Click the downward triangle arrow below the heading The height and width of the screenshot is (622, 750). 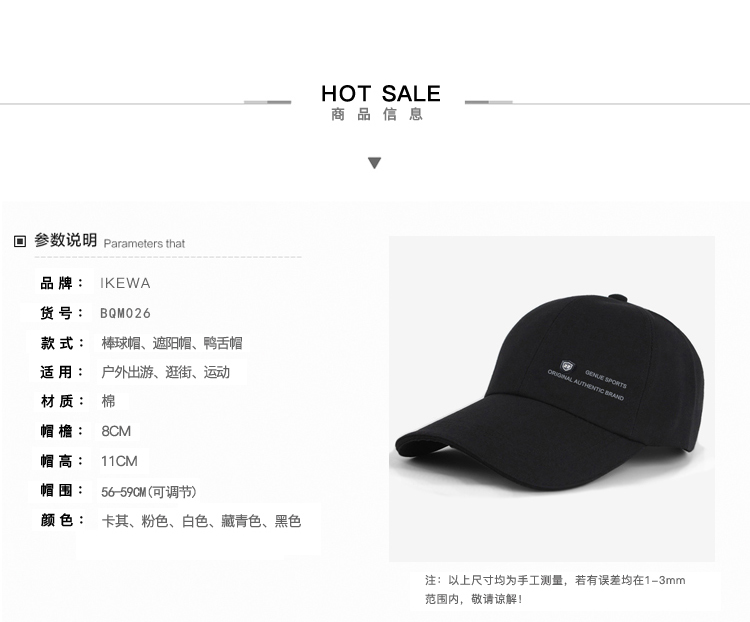click(375, 163)
